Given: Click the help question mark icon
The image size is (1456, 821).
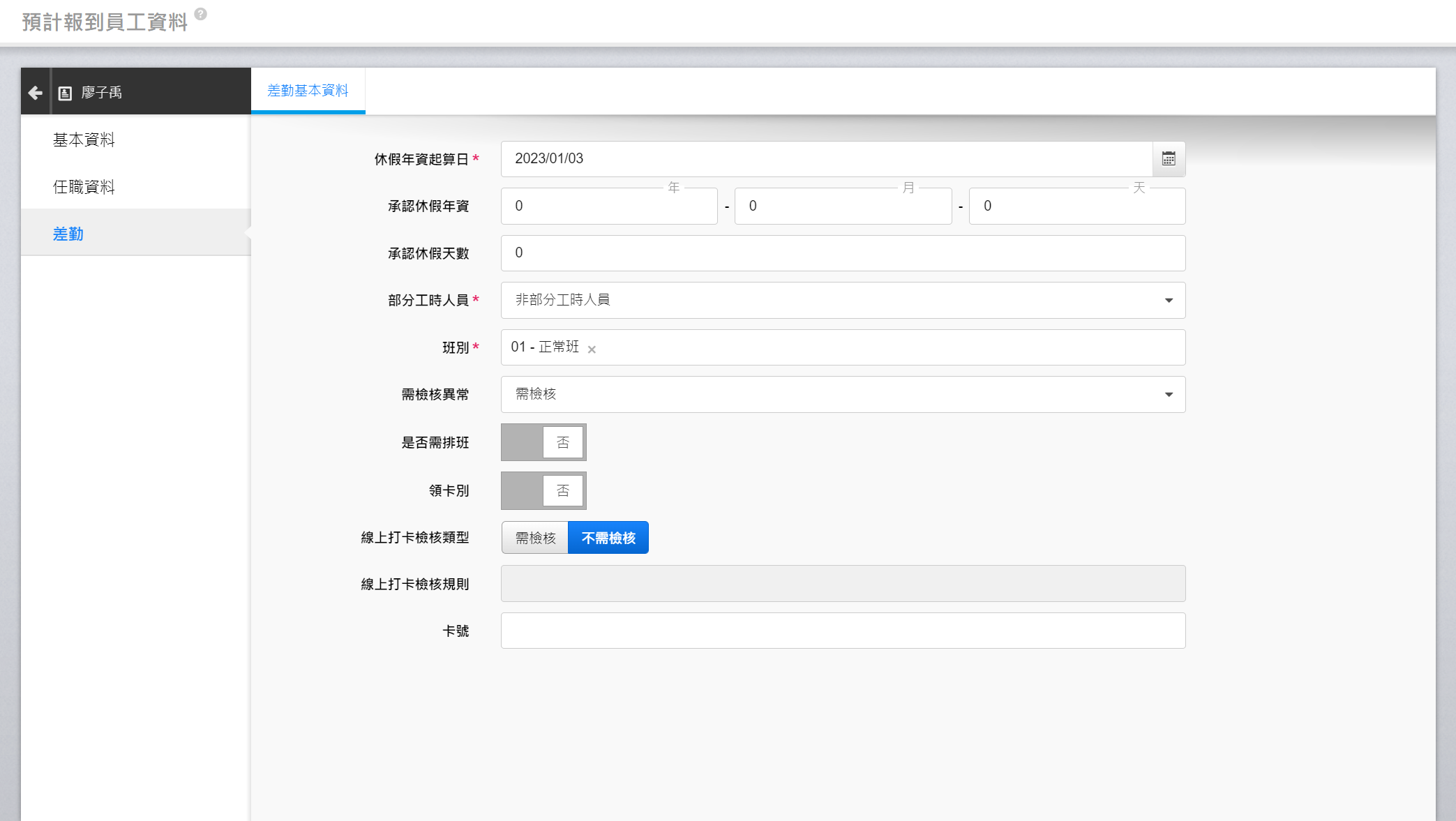Looking at the screenshot, I should tap(200, 14).
